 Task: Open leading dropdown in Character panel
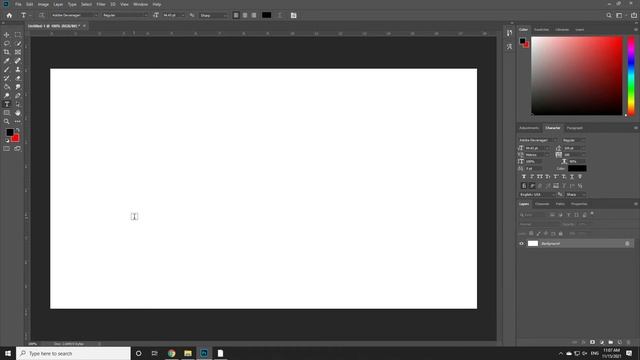[x=575, y=148]
